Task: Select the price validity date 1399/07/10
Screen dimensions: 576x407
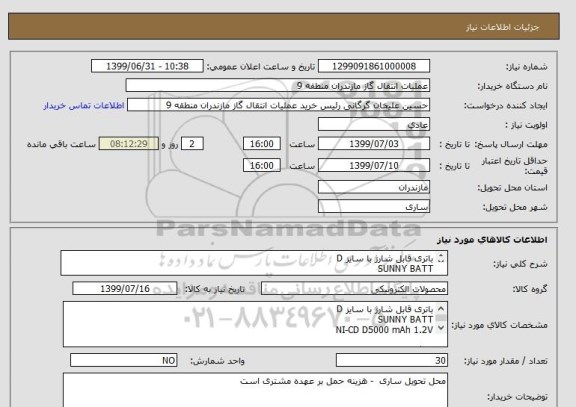Action: [374, 165]
